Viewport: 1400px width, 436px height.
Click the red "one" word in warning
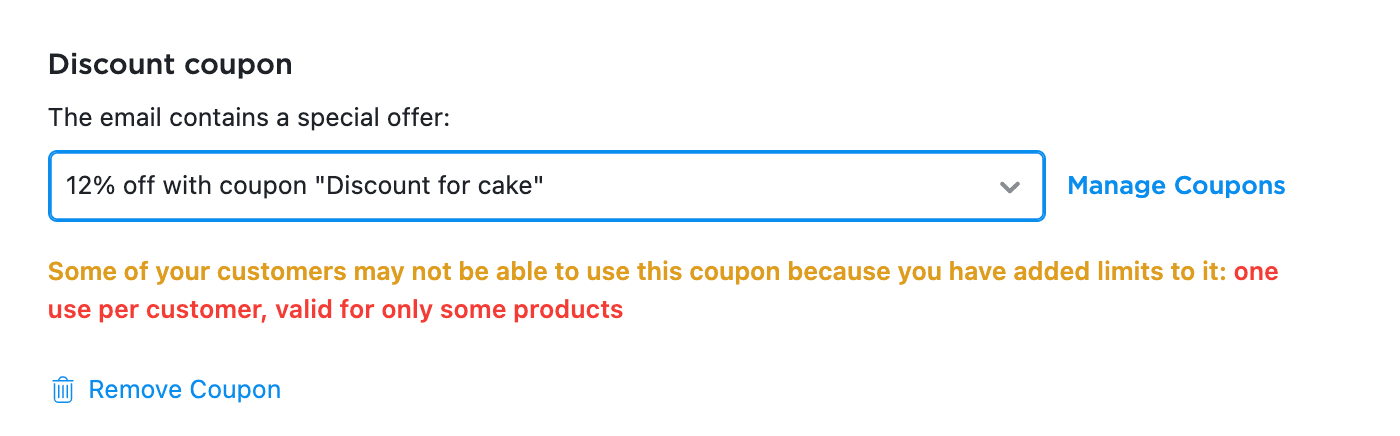click(1256, 272)
